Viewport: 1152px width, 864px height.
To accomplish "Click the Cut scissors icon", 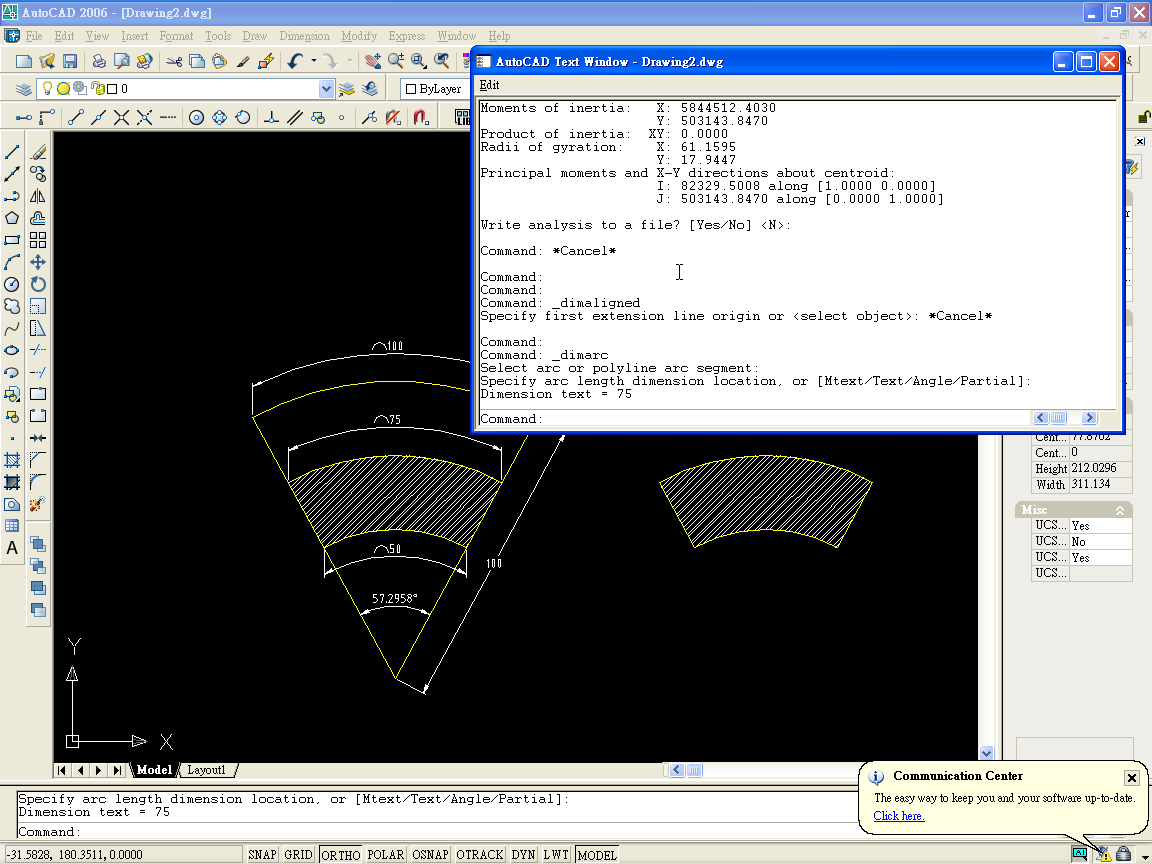I will point(174,61).
